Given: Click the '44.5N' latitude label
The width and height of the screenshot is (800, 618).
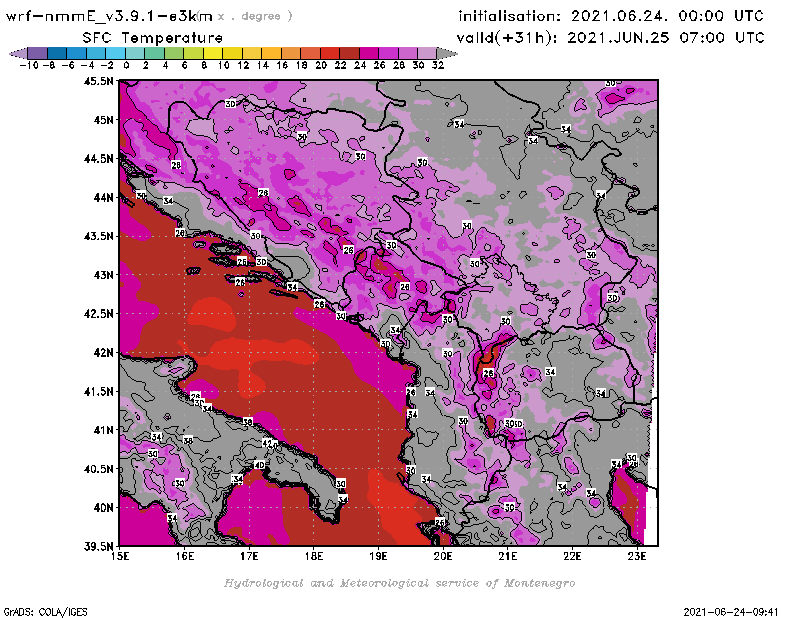Looking at the screenshot, I should 98,158.
